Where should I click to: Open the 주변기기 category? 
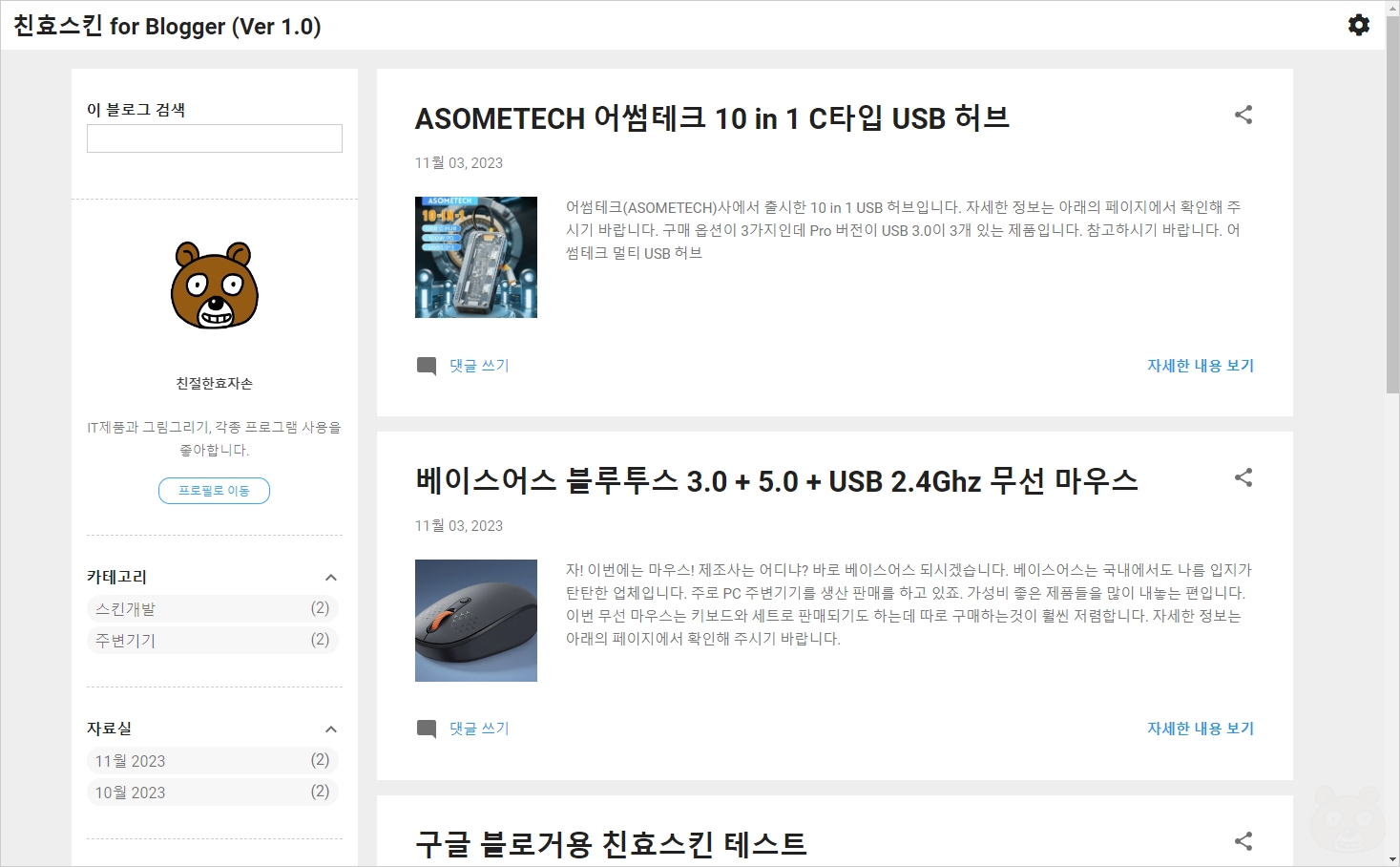(213, 640)
